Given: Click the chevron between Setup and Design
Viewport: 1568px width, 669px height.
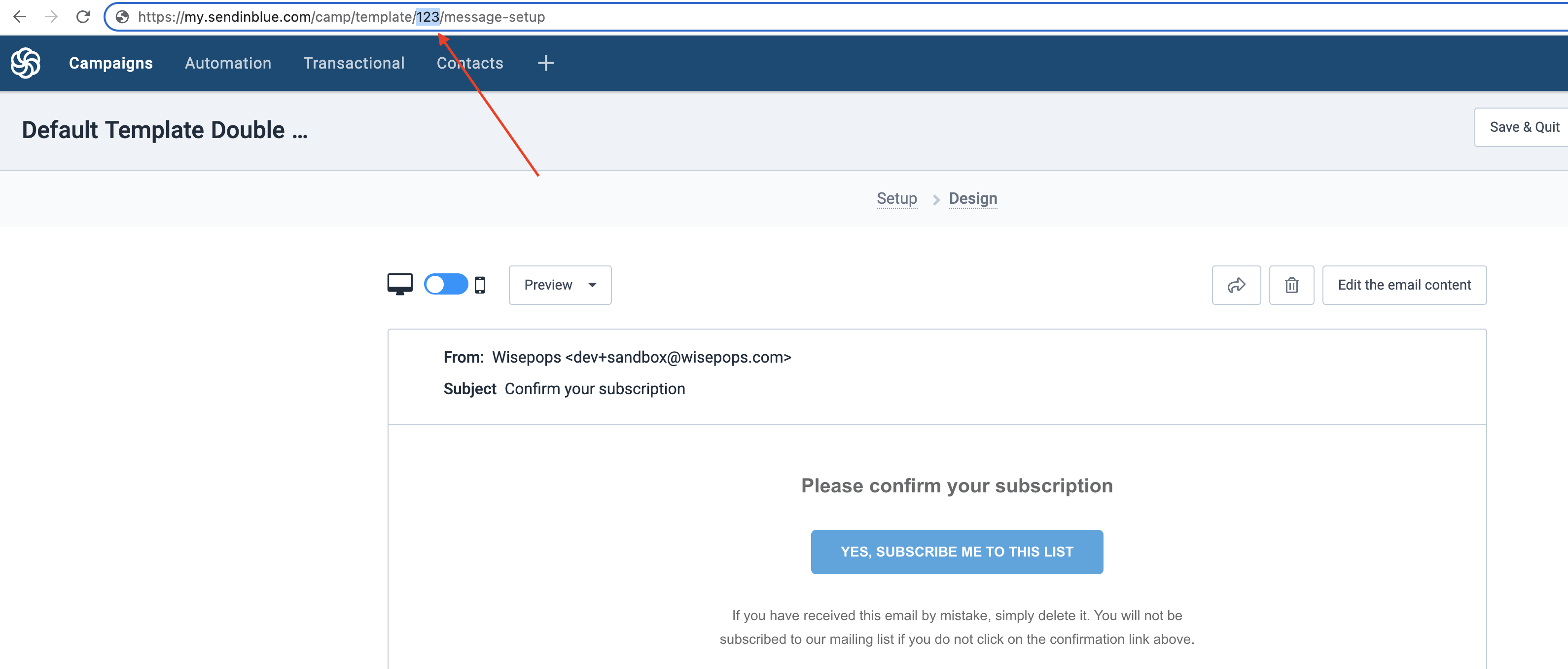Looking at the screenshot, I should coord(936,200).
